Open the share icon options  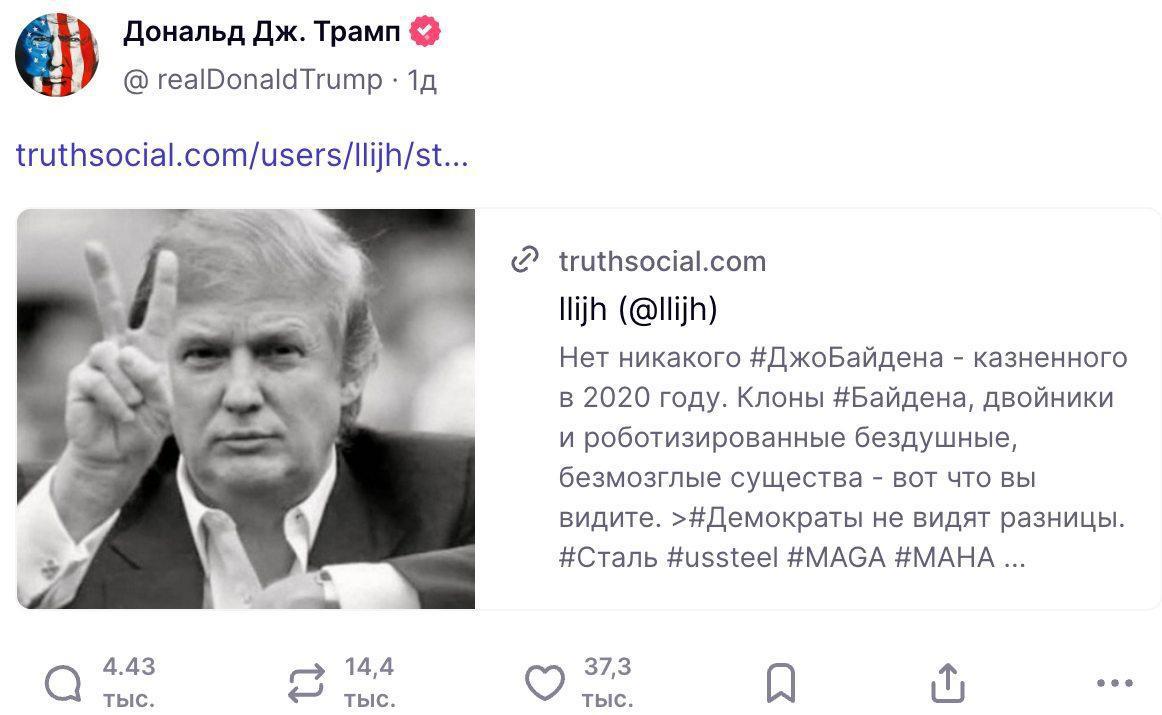(947, 684)
